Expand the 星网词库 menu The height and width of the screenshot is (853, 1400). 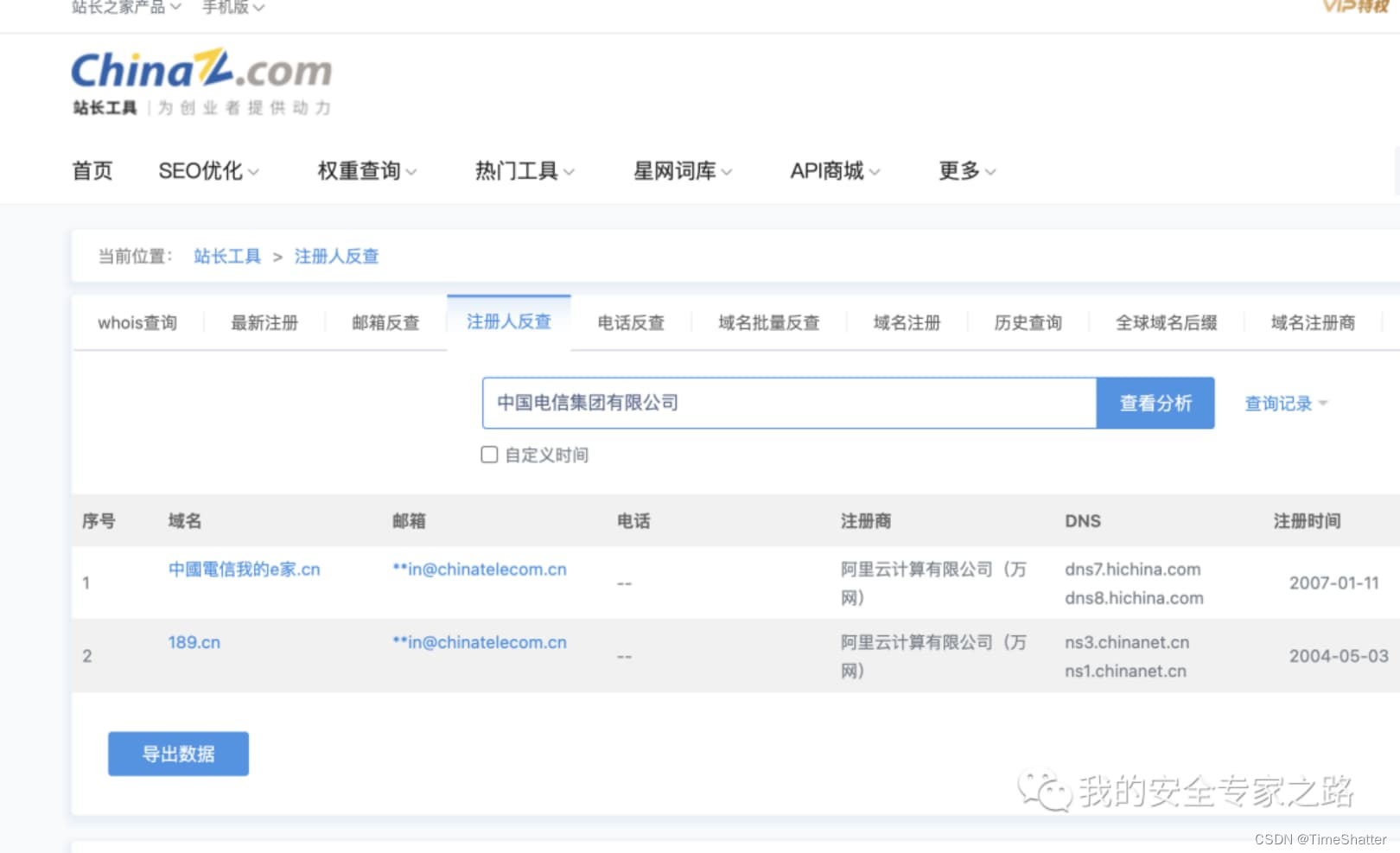pyautogui.click(x=683, y=171)
